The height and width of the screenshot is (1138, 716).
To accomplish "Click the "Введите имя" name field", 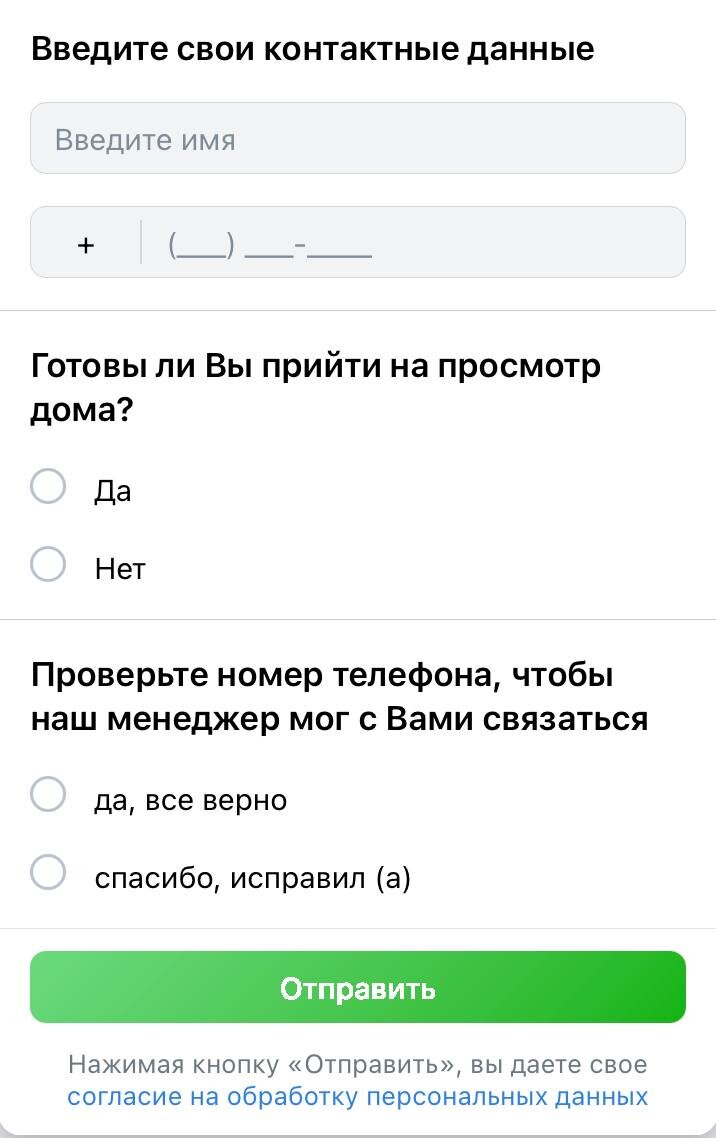I will [x=357, y=138].
